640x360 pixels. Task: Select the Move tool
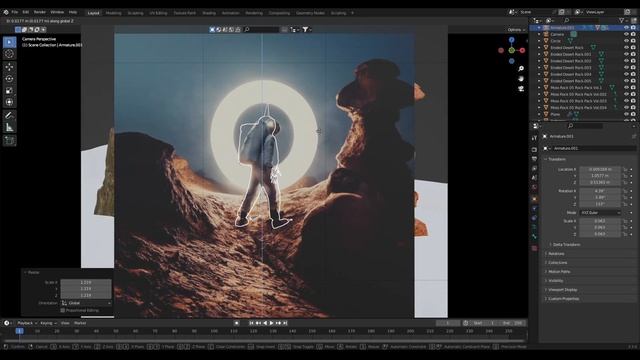9,67
